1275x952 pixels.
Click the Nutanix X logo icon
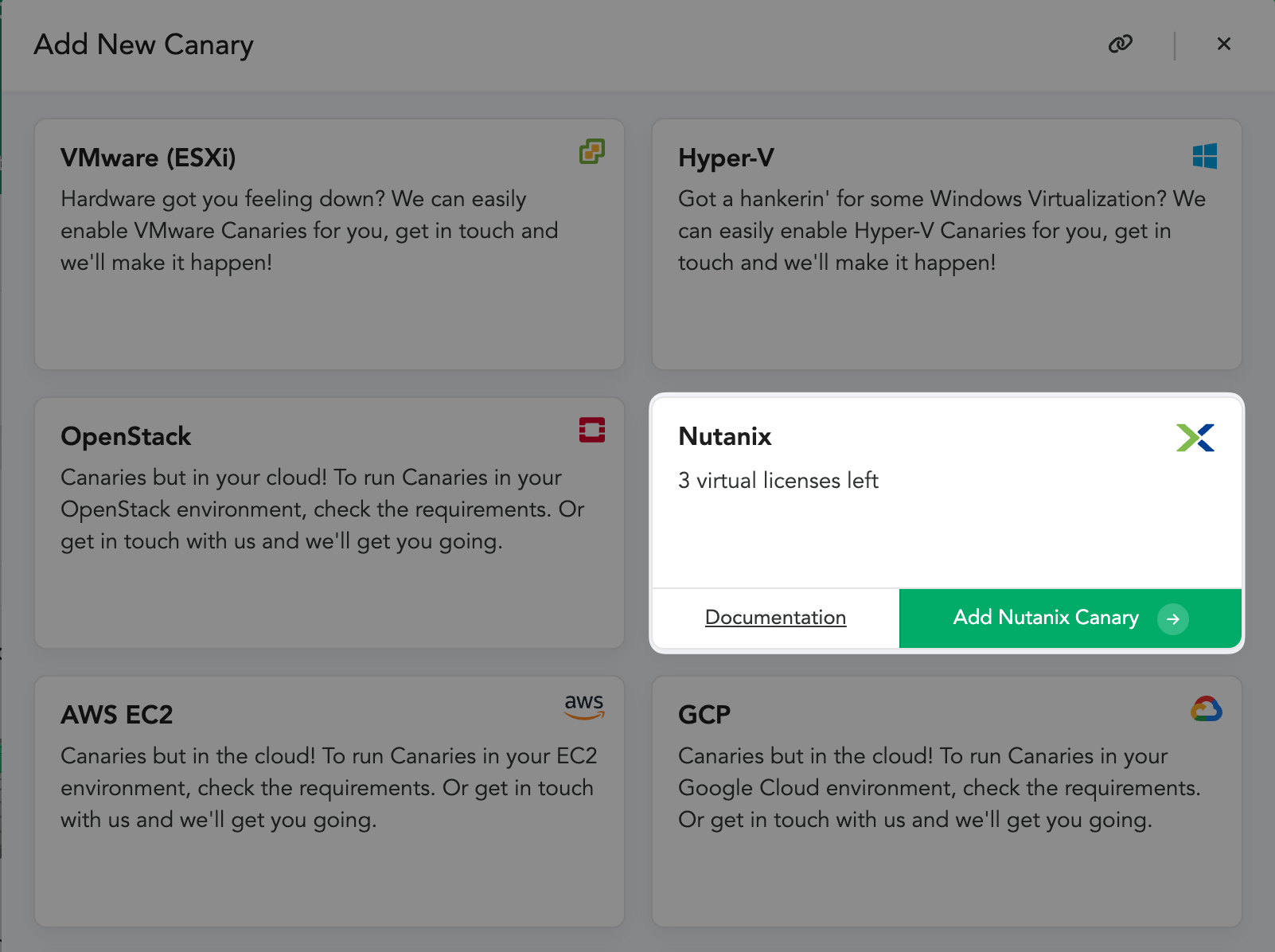click(x=1195, y=437)
